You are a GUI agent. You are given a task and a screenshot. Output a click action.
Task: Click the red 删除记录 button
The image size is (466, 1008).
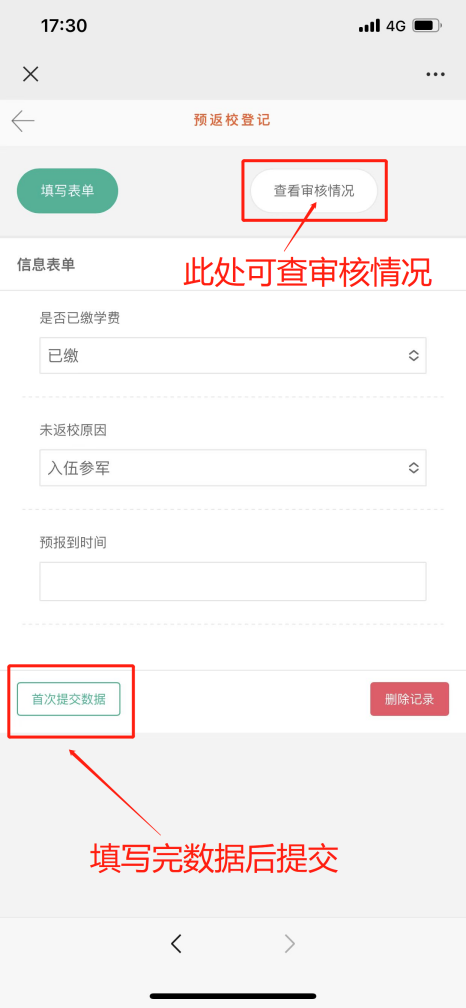[x=409, y=699]
